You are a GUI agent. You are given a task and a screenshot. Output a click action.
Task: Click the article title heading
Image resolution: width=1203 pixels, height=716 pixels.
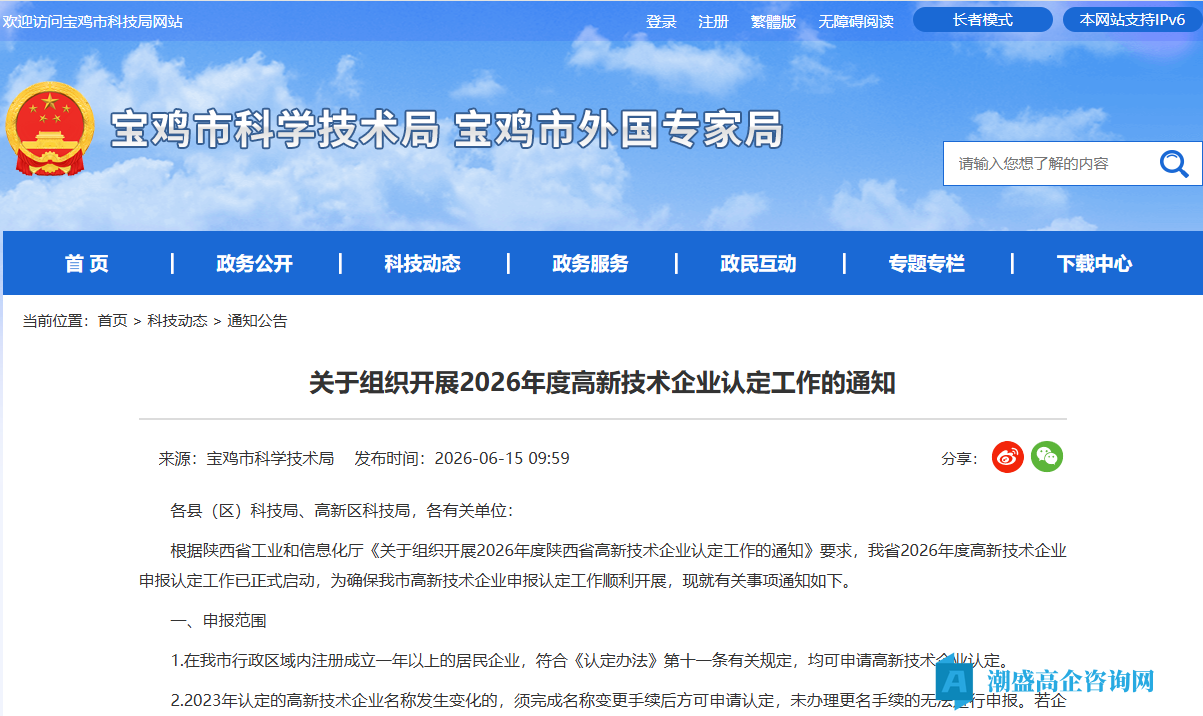click(602, 383)
